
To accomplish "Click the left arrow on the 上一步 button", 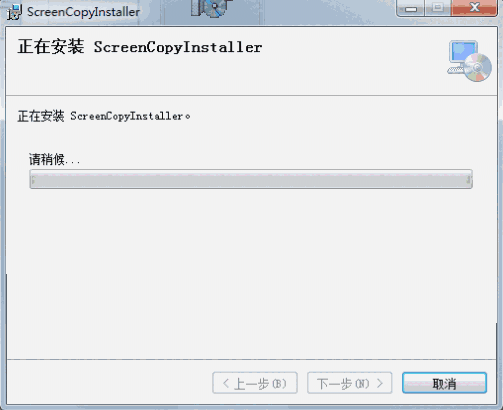I will [x=226, y=383].
